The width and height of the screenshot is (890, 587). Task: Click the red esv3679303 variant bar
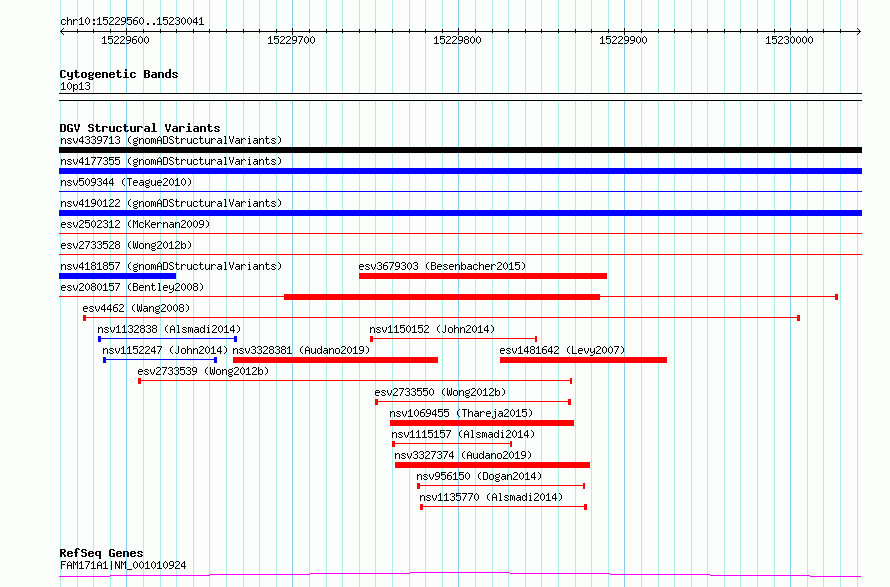[483, 276]
